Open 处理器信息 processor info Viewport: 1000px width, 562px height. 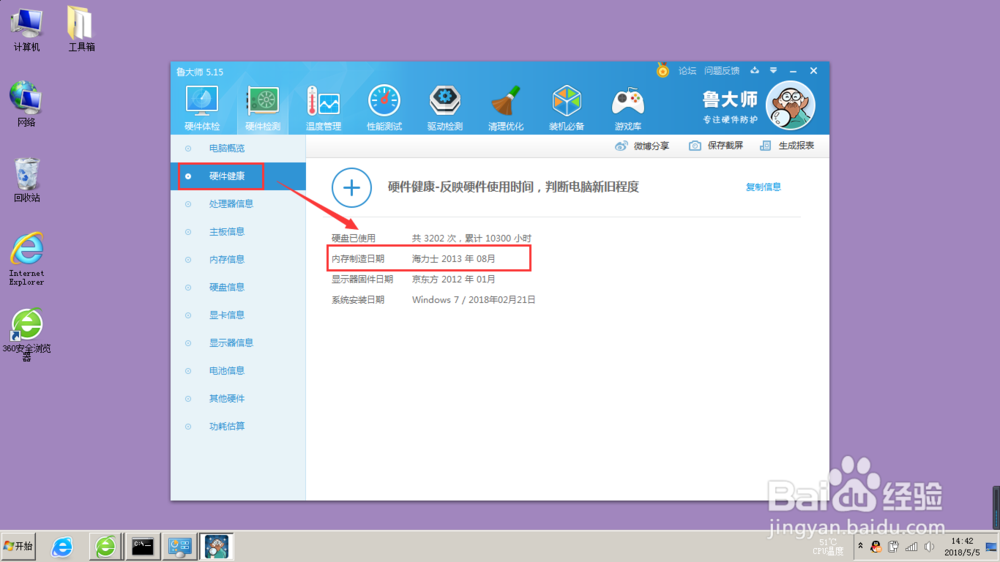[238, 203]
